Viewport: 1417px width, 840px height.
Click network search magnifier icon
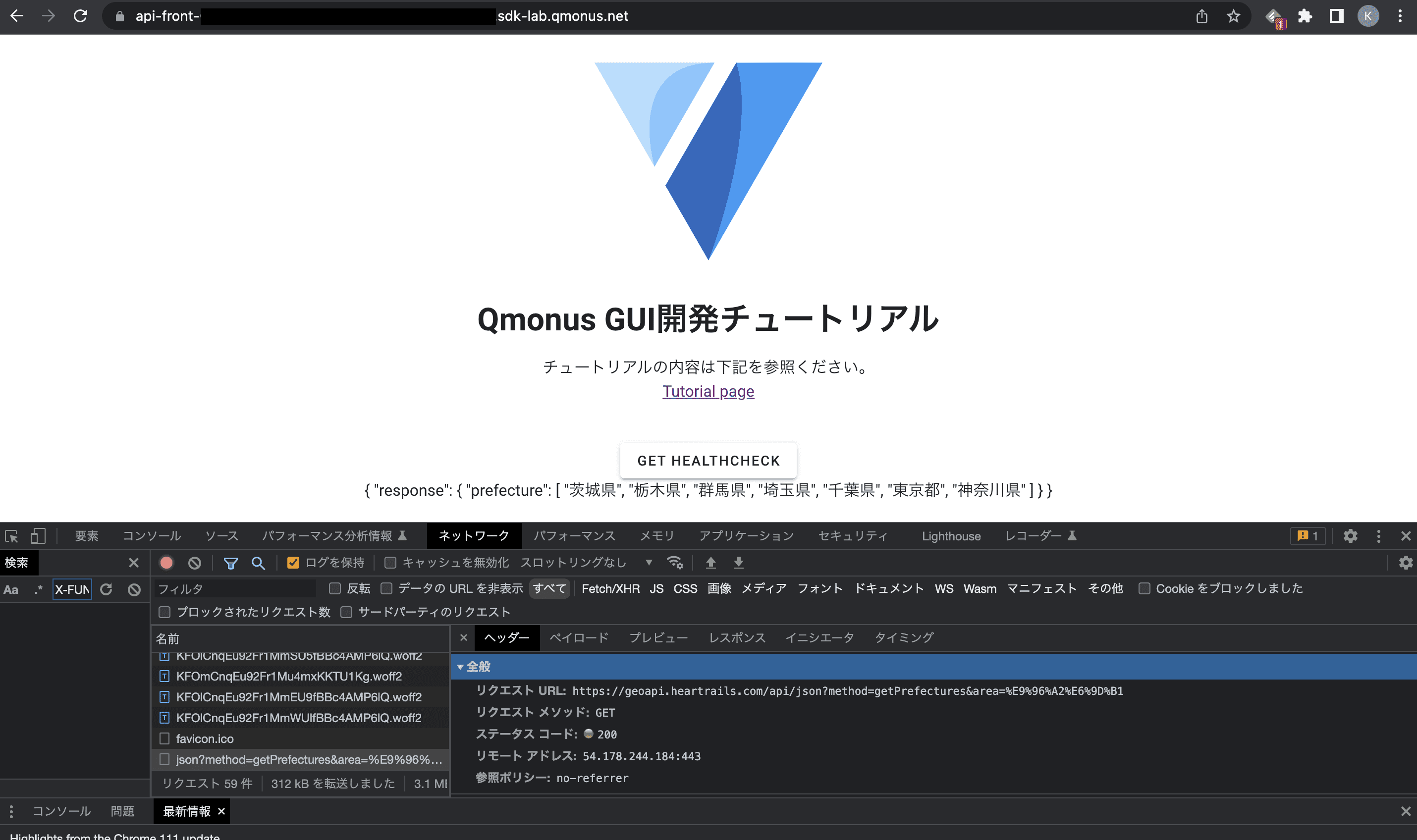tap(258, 563)
